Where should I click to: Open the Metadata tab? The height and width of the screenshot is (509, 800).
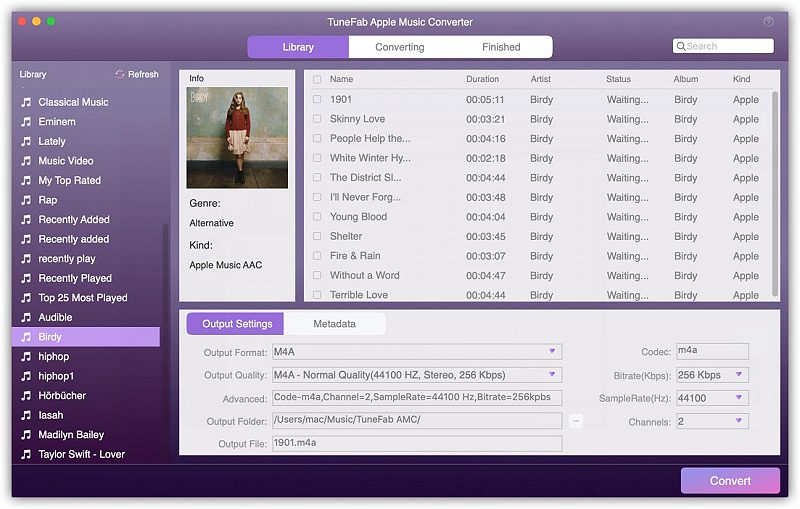coord(334,324)
